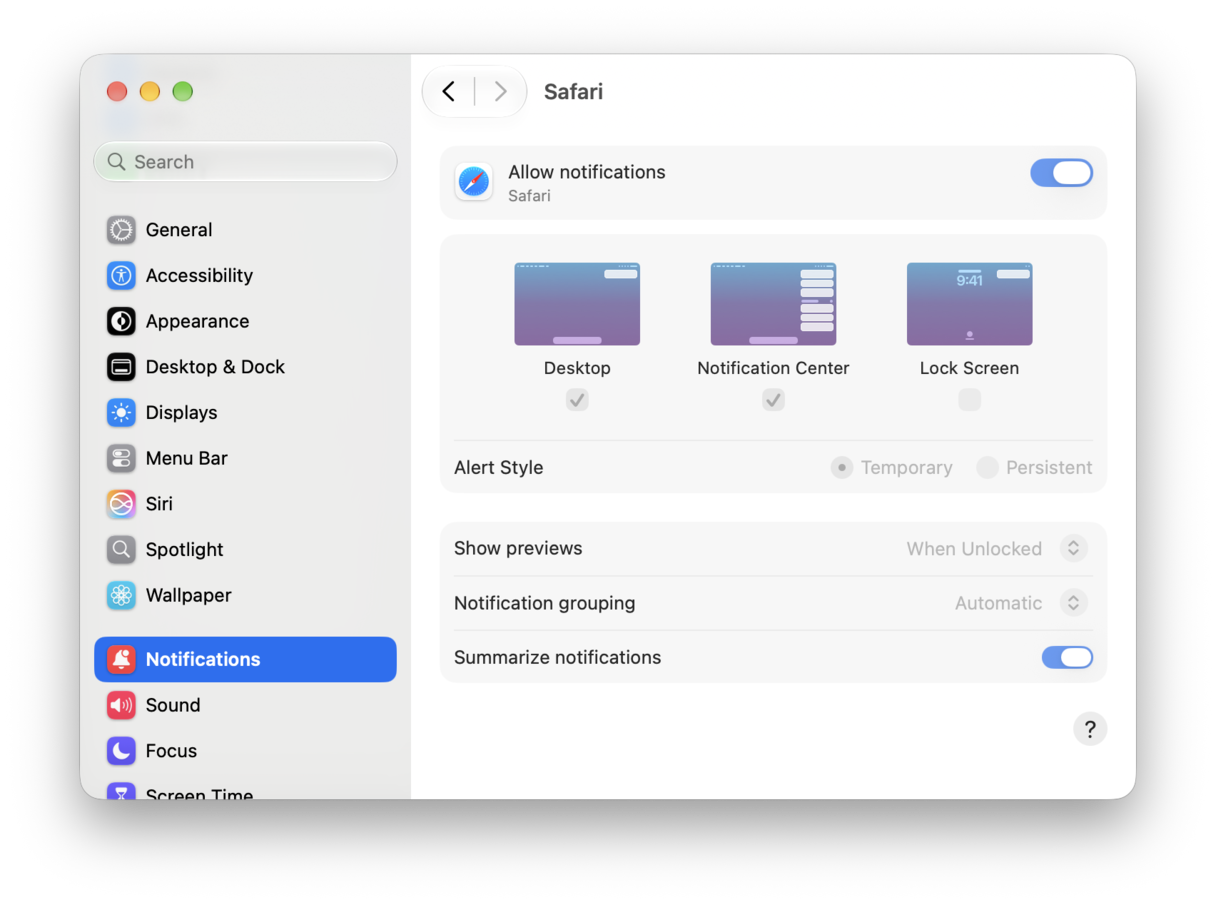This screenshot has height=905, width=1216.
Task: Click the Spotlight magnifier icon in sidebar
Action: 121,549
